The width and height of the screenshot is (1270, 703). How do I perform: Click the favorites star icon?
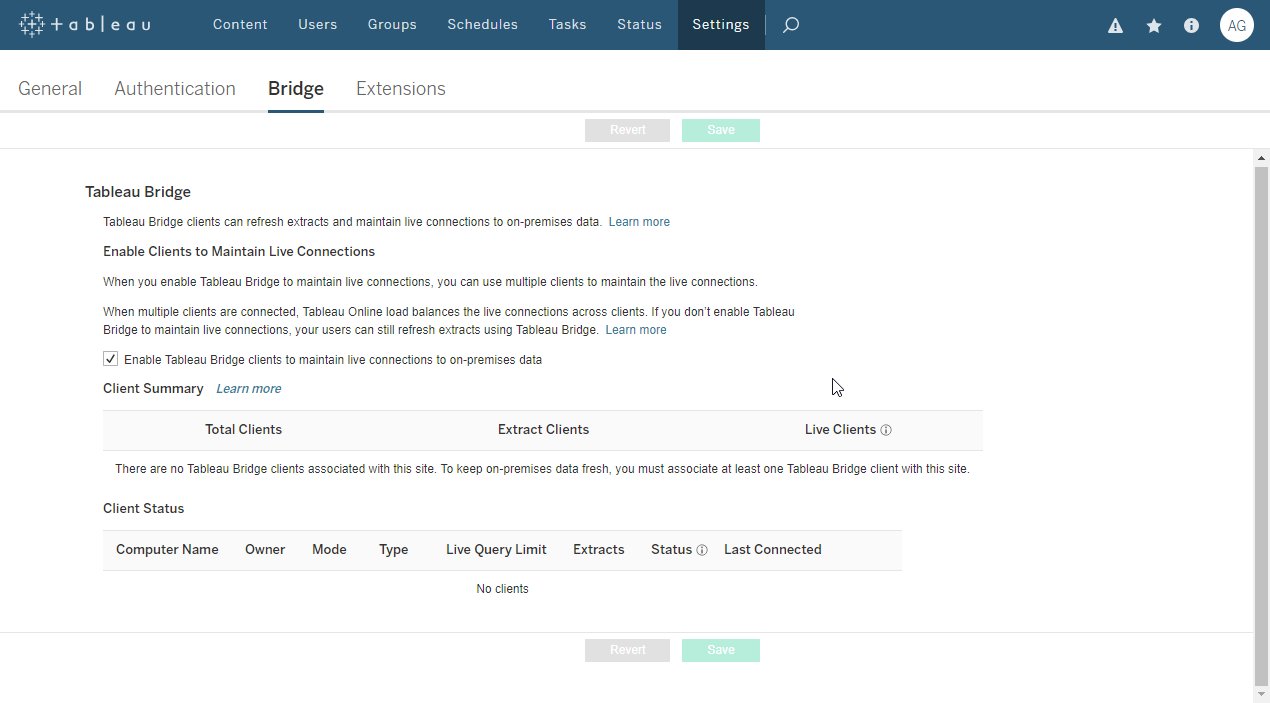pyautogui.click(x=1153, y=25)
